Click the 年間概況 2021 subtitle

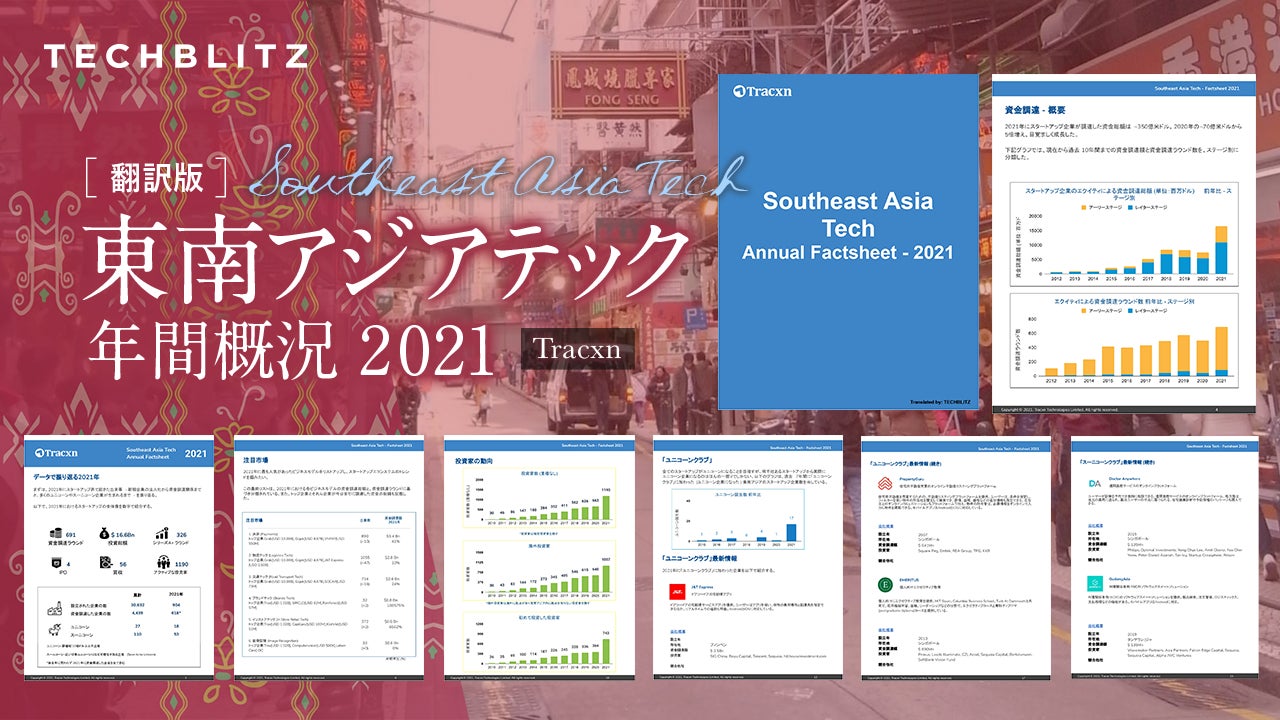tap(291, 350)
